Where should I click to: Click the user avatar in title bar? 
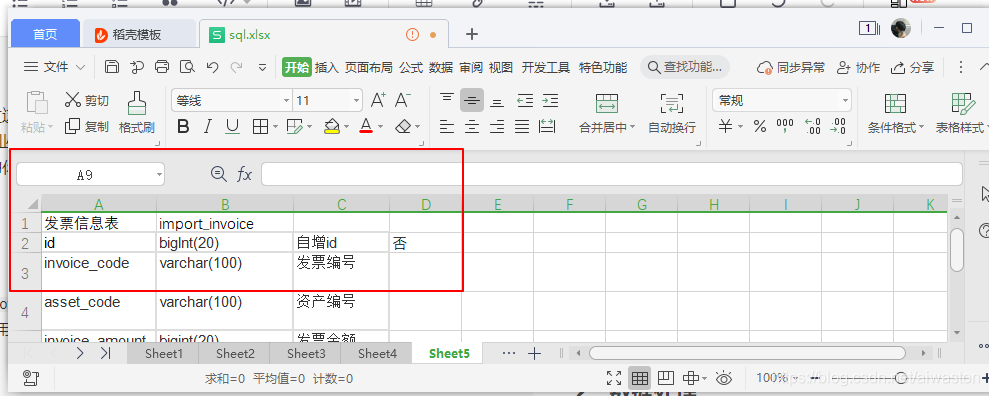coord(901,28)
